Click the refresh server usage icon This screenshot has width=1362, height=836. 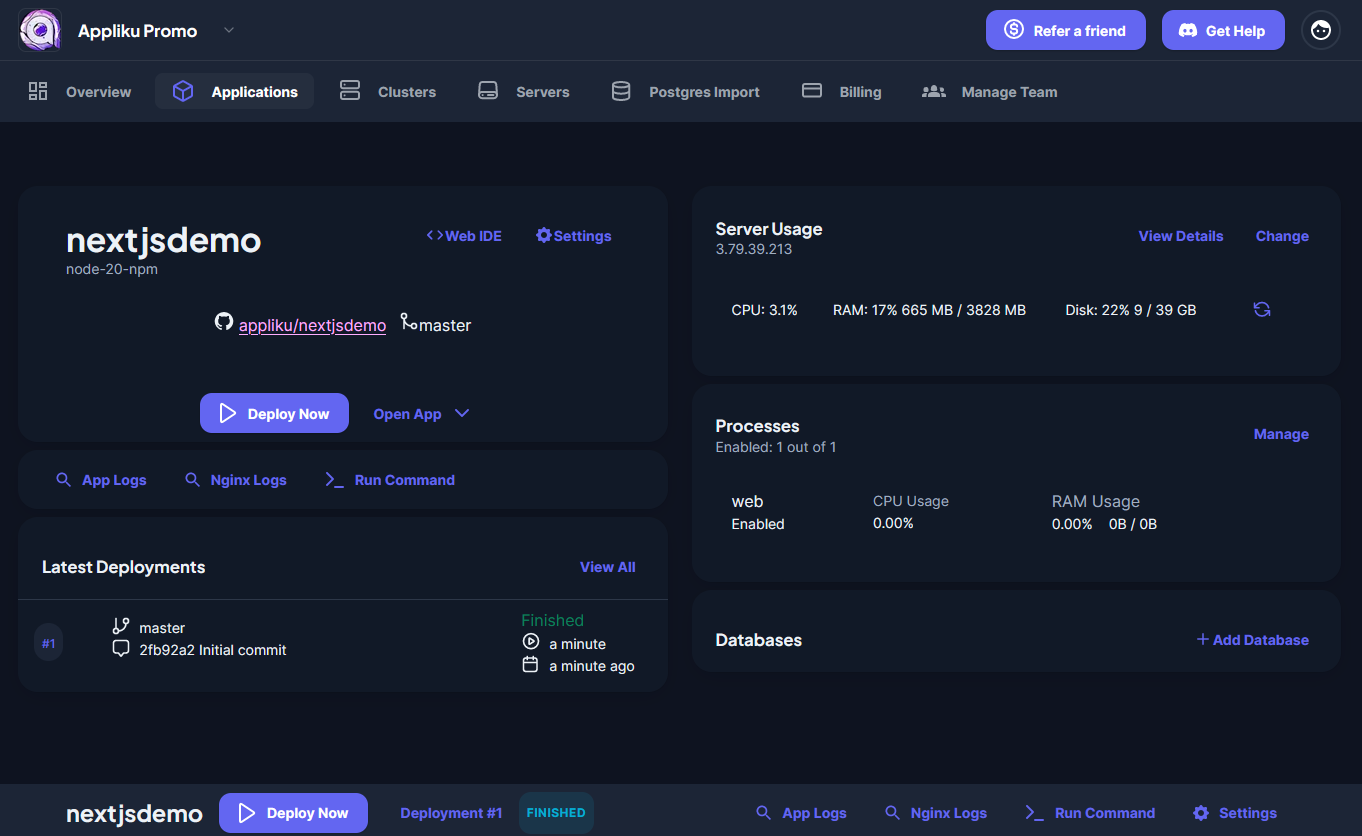pos(1262,310)
